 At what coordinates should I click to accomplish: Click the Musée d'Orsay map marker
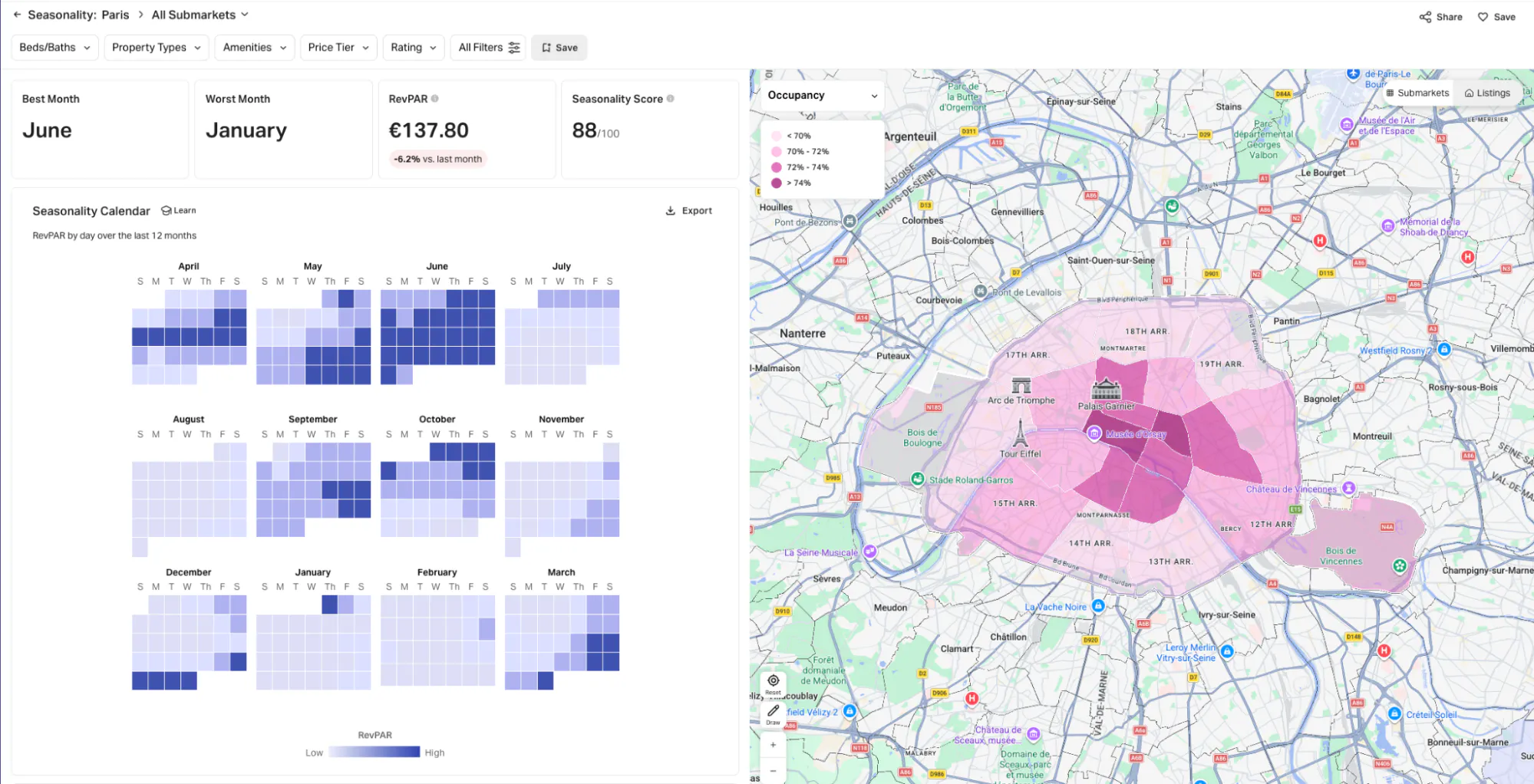point(1094,434)
